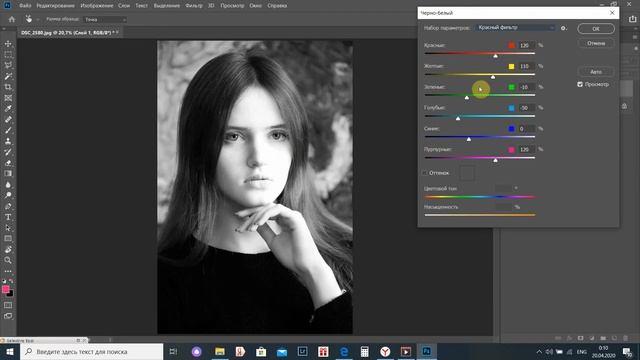The width and height of the screenshot is (640, 360).
Task: Click the tint color swatch box
Action: [467, 173]
